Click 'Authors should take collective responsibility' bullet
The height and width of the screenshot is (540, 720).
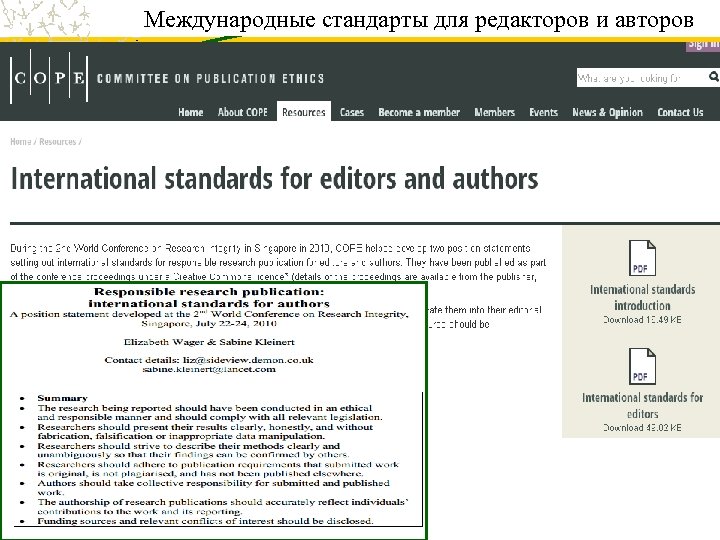tap(214, 488)
